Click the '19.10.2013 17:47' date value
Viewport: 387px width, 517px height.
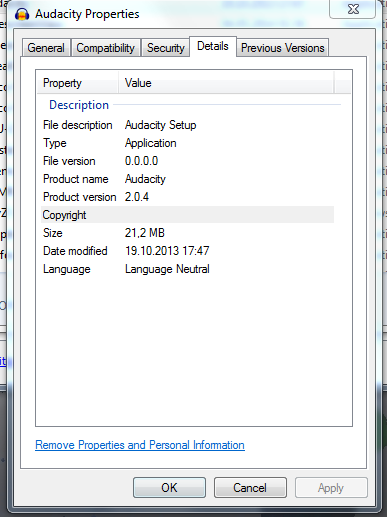(x=167, y=251)
